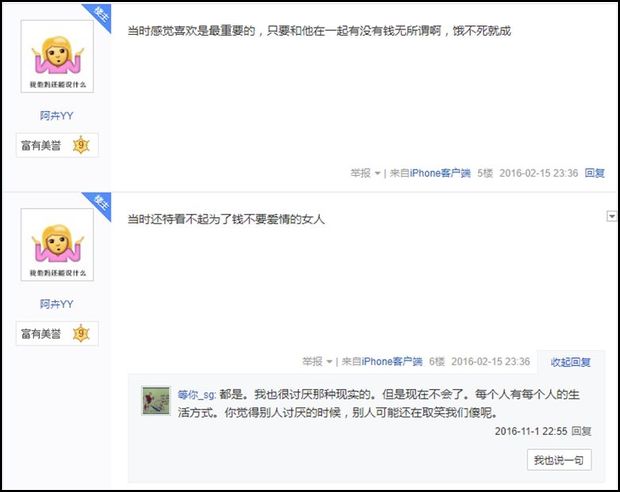
Task: Follow the iPhone客户端 link on the 6楼 post
Action: [x=392, y=361]
